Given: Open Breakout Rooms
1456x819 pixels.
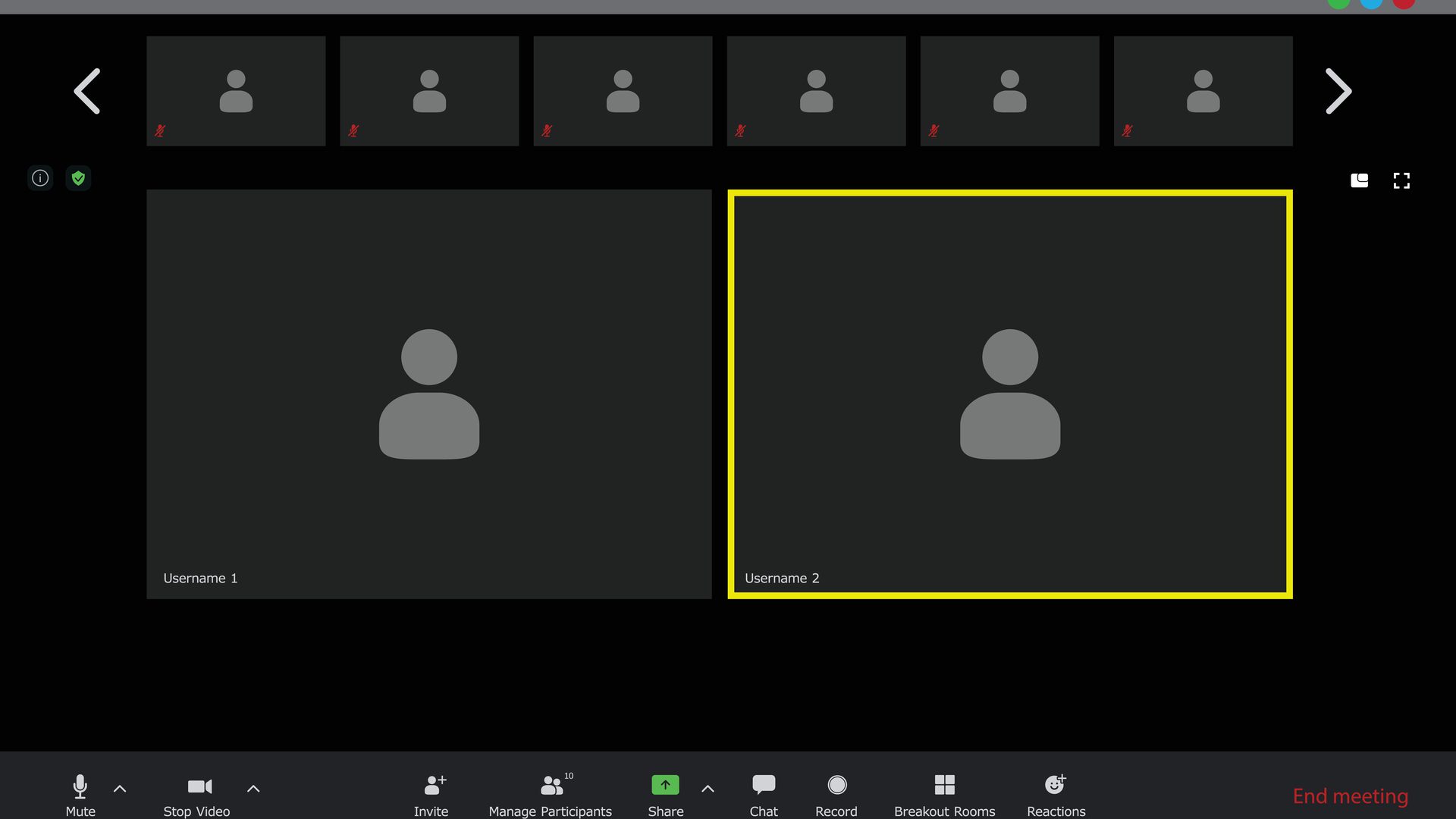Looking at the screenshot, I should click(x=944, y=785).
